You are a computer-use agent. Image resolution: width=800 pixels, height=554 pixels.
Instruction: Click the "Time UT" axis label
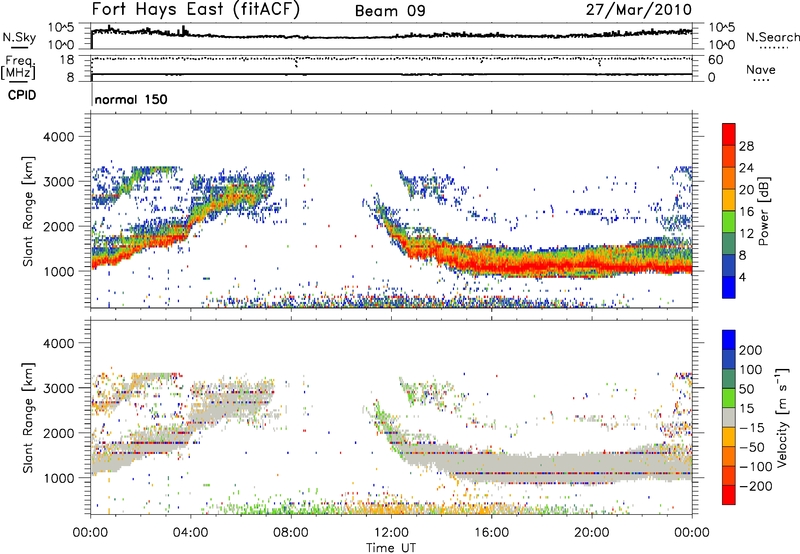click(391, 548)
